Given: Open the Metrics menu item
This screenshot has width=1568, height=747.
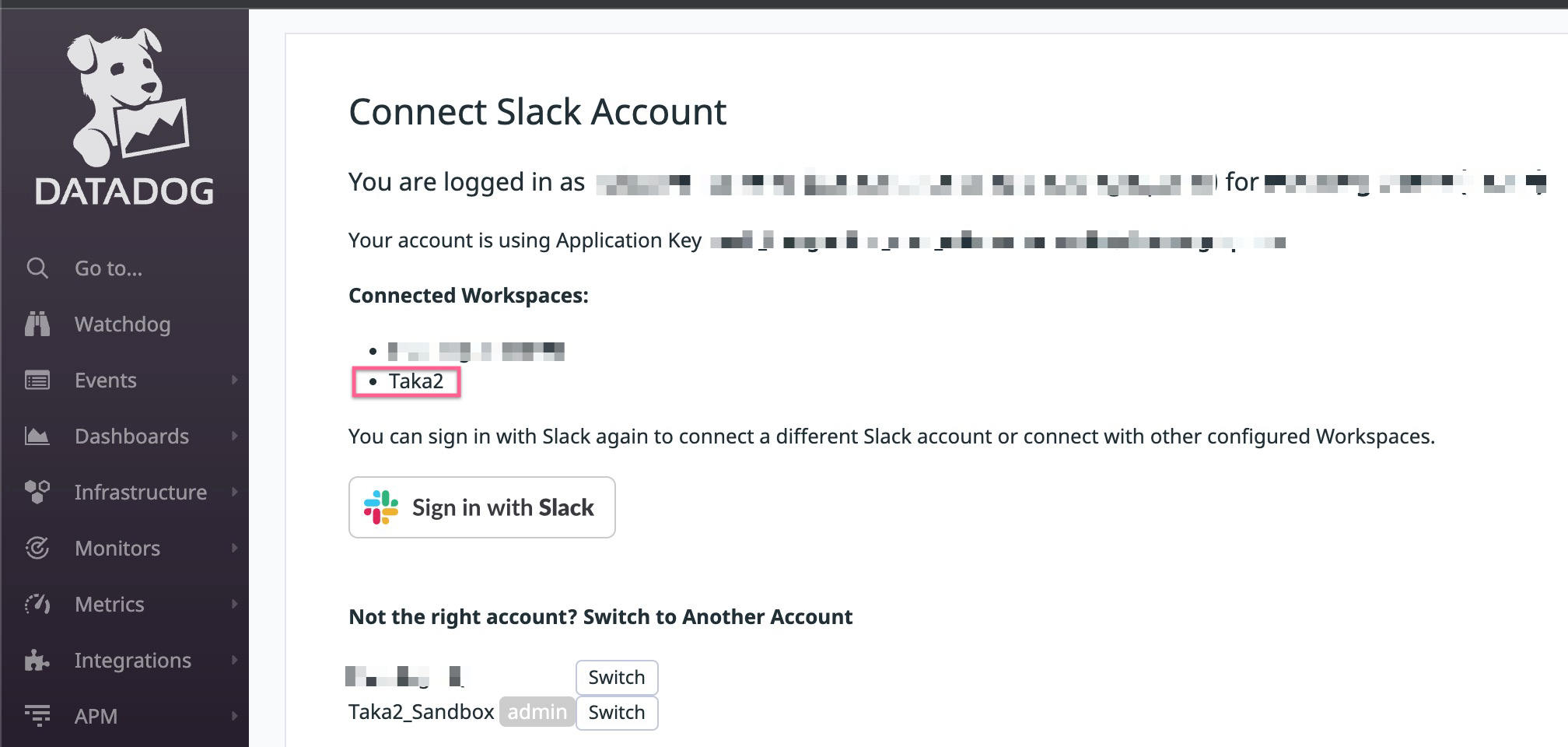Looking at the screenshot, I should click(110, 605).
